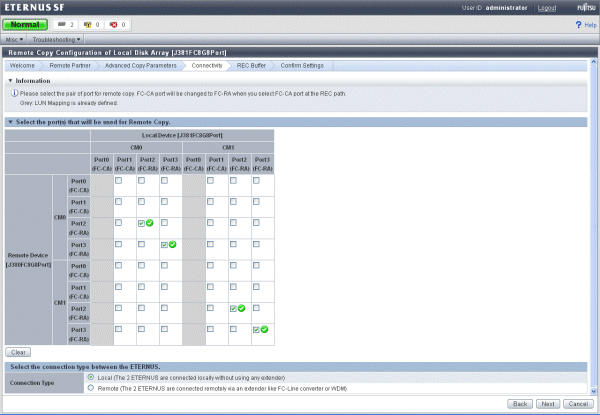Viewport: 600px width, 415px height.
Task: Open the warning message count icon
Action: pyautogui.click(x=88, y=25)
